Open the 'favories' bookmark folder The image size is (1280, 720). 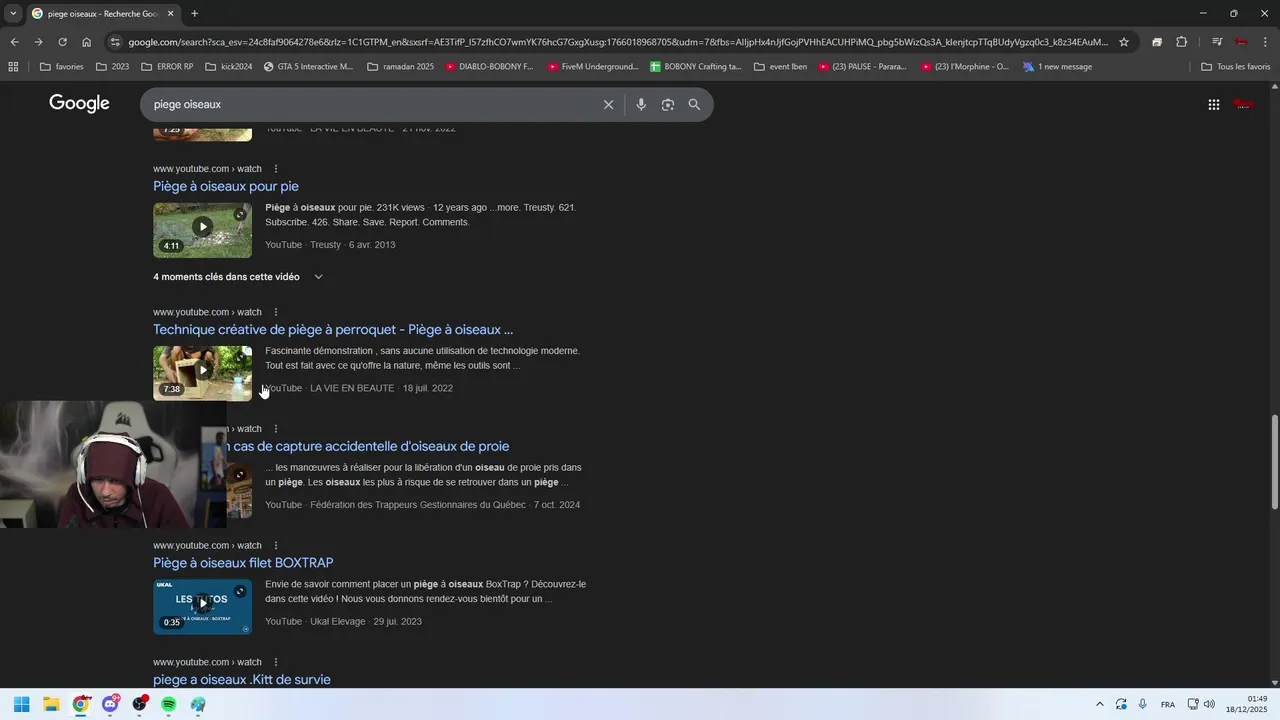pos(62,67)
